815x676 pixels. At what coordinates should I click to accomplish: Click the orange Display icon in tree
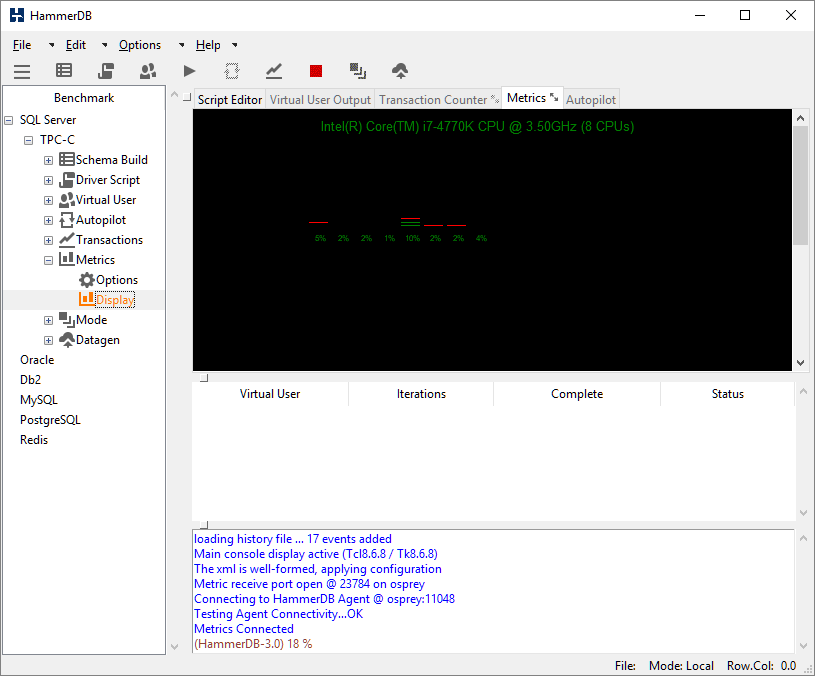point(87,299)
